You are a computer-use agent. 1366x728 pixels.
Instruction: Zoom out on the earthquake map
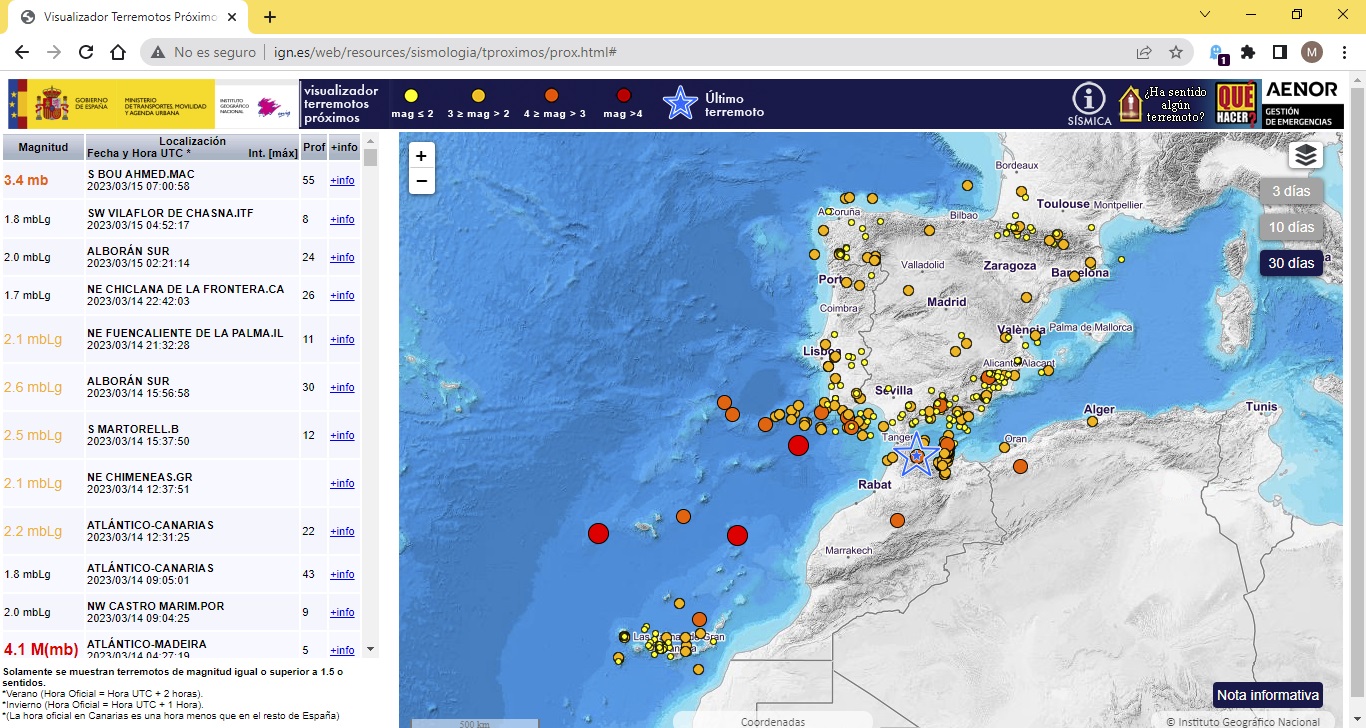pyautogui.click(x=421, y=181)
